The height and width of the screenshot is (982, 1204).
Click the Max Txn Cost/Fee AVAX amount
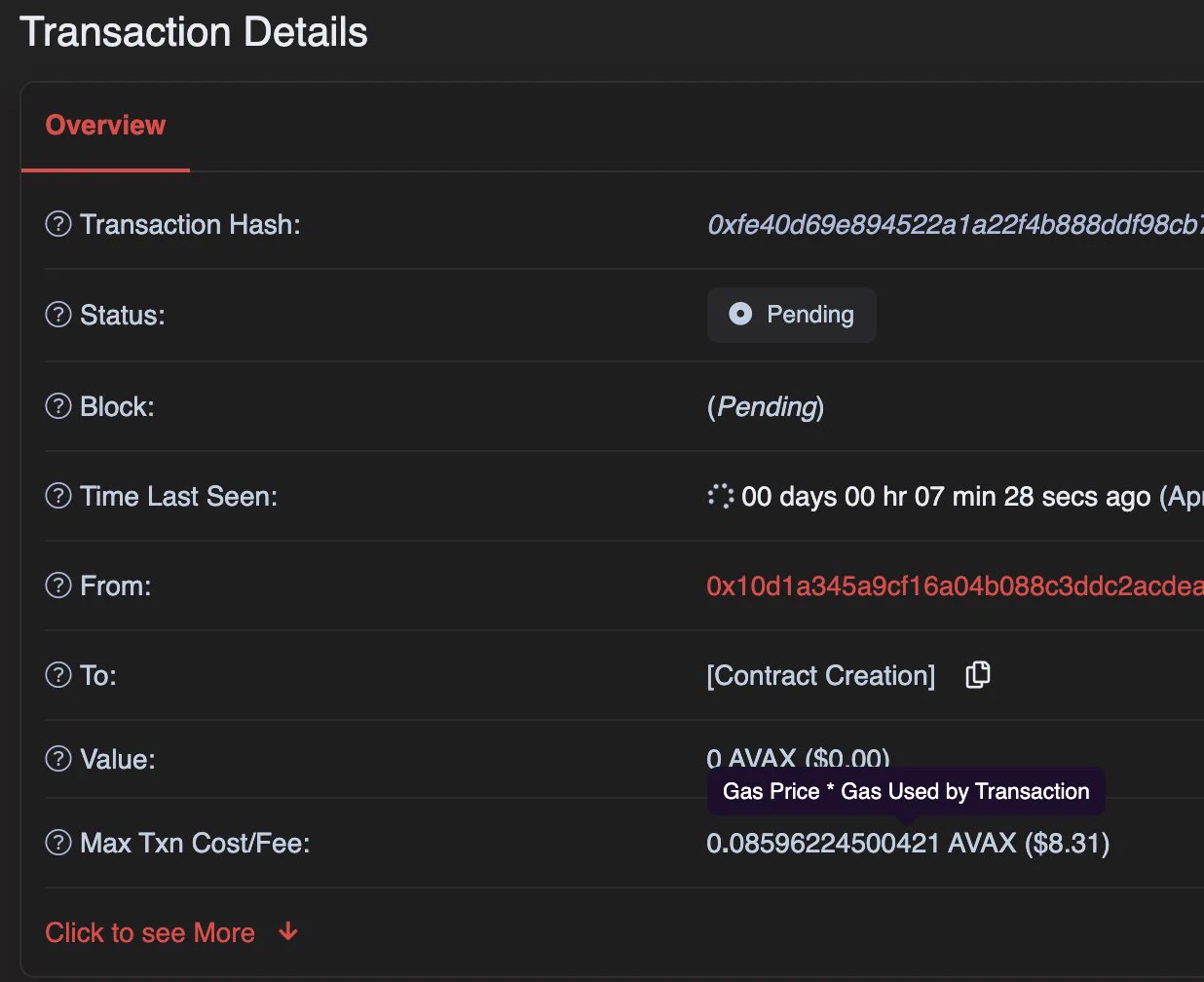click(x=908, y=843)
